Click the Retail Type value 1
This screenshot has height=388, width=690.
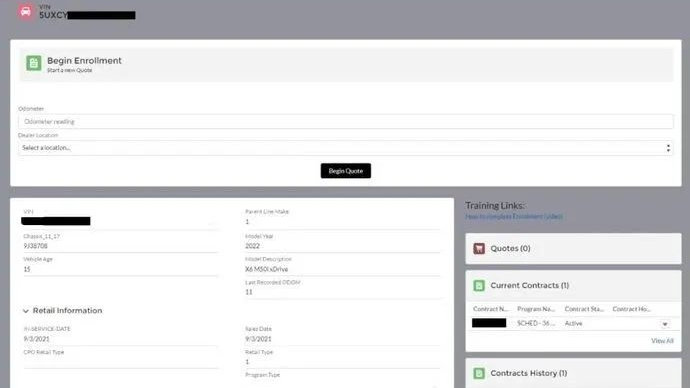coord(247,362)
